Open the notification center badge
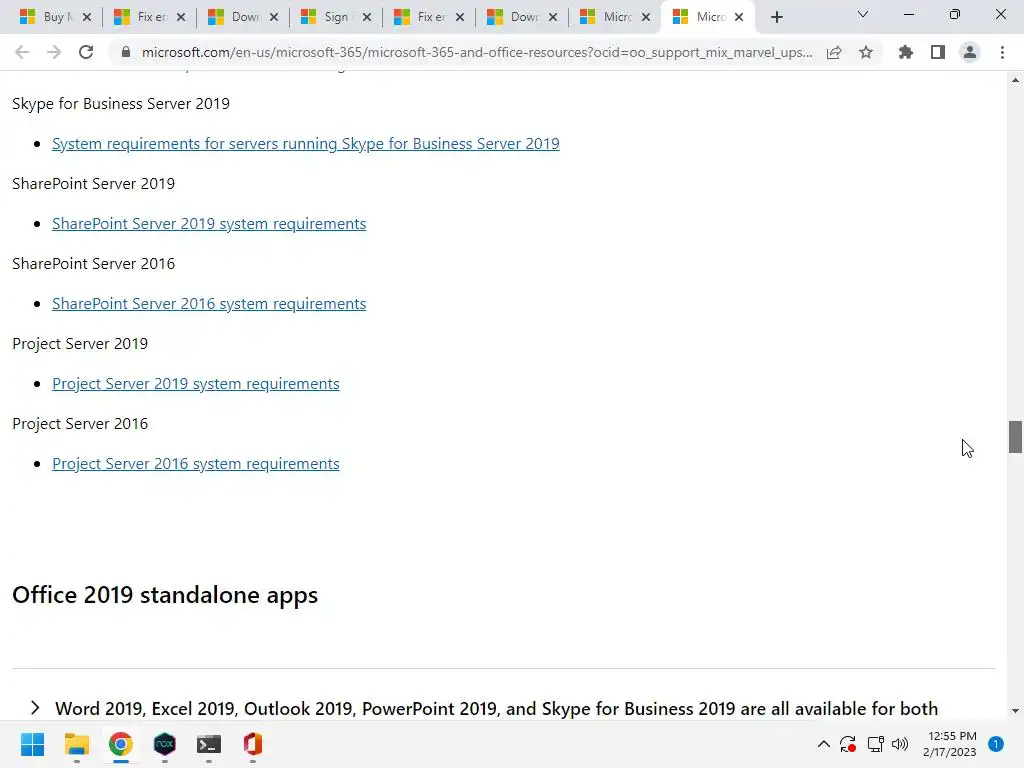This screenshot has height=768, width=1024. coord(996,744)
